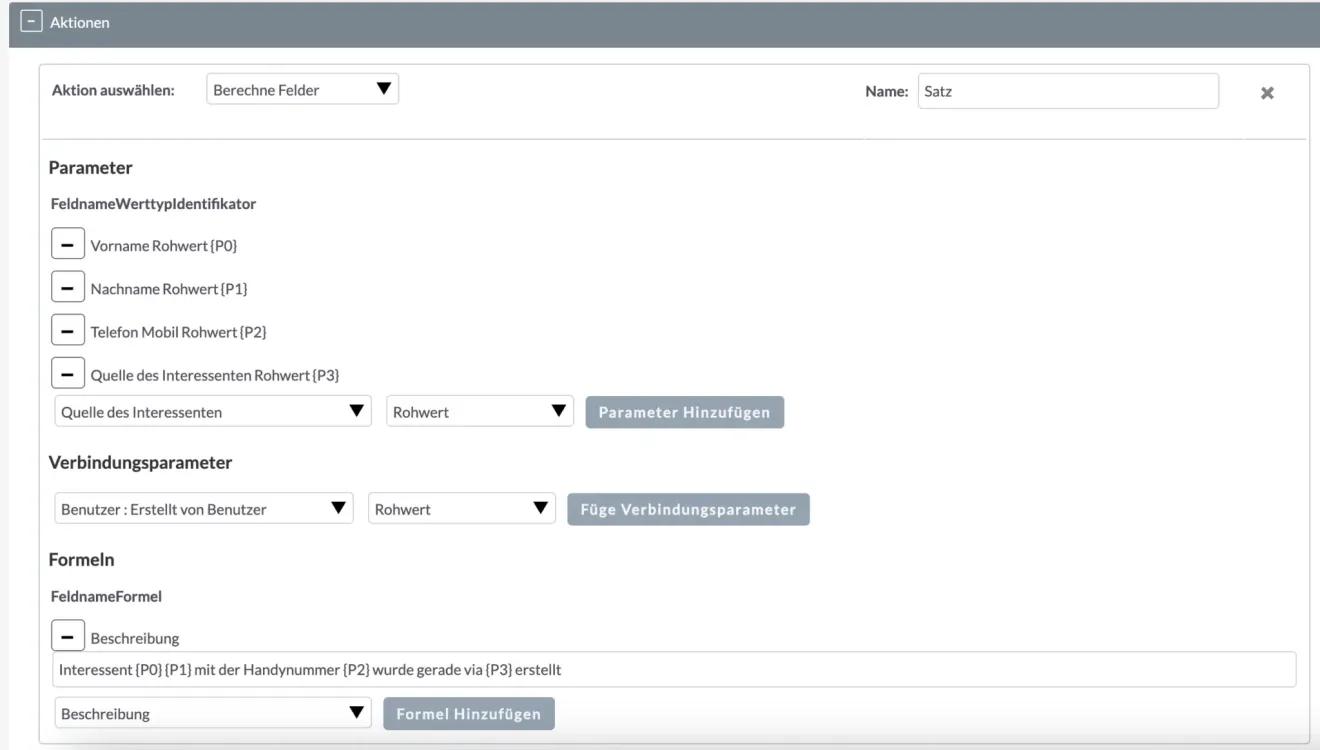1320x750 pixels.
Task: Open the Quelle des Interessenten field selector
Action: click(x=212, y=411)
